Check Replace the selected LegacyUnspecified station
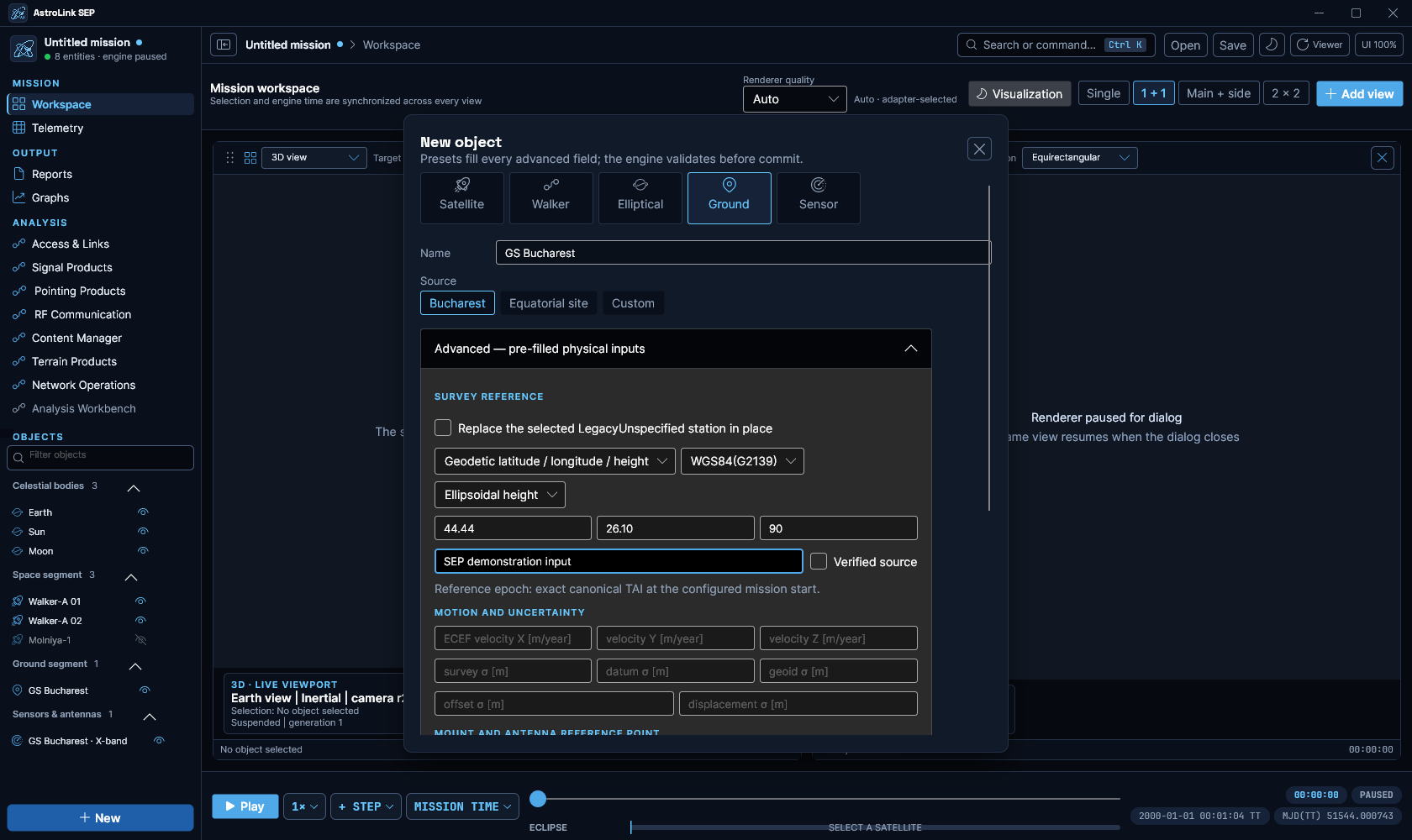This screenshot has width=1412, height=840. click(443, 428)
